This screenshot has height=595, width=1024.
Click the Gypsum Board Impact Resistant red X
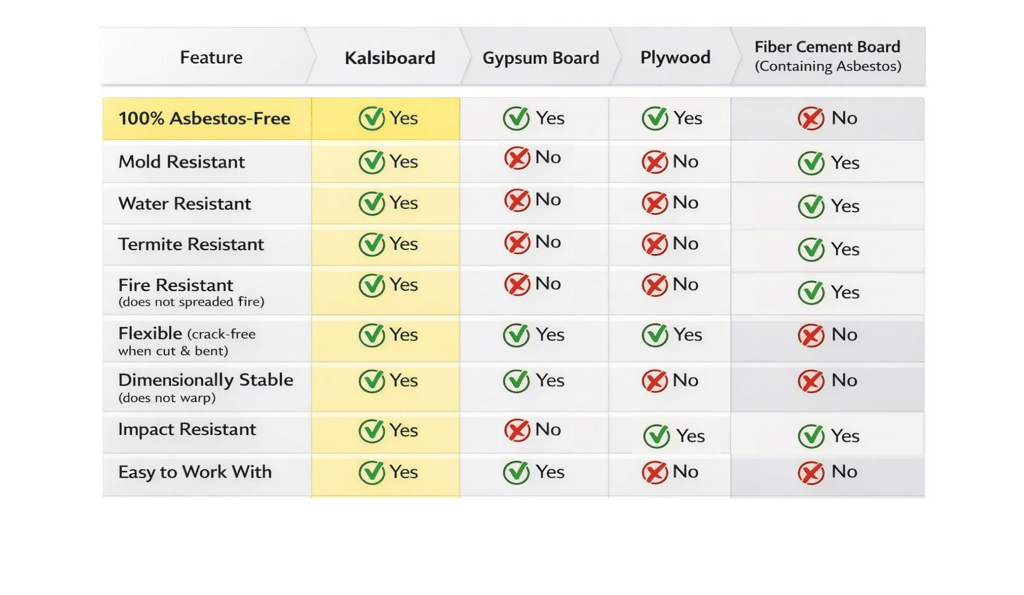(517, 430)
